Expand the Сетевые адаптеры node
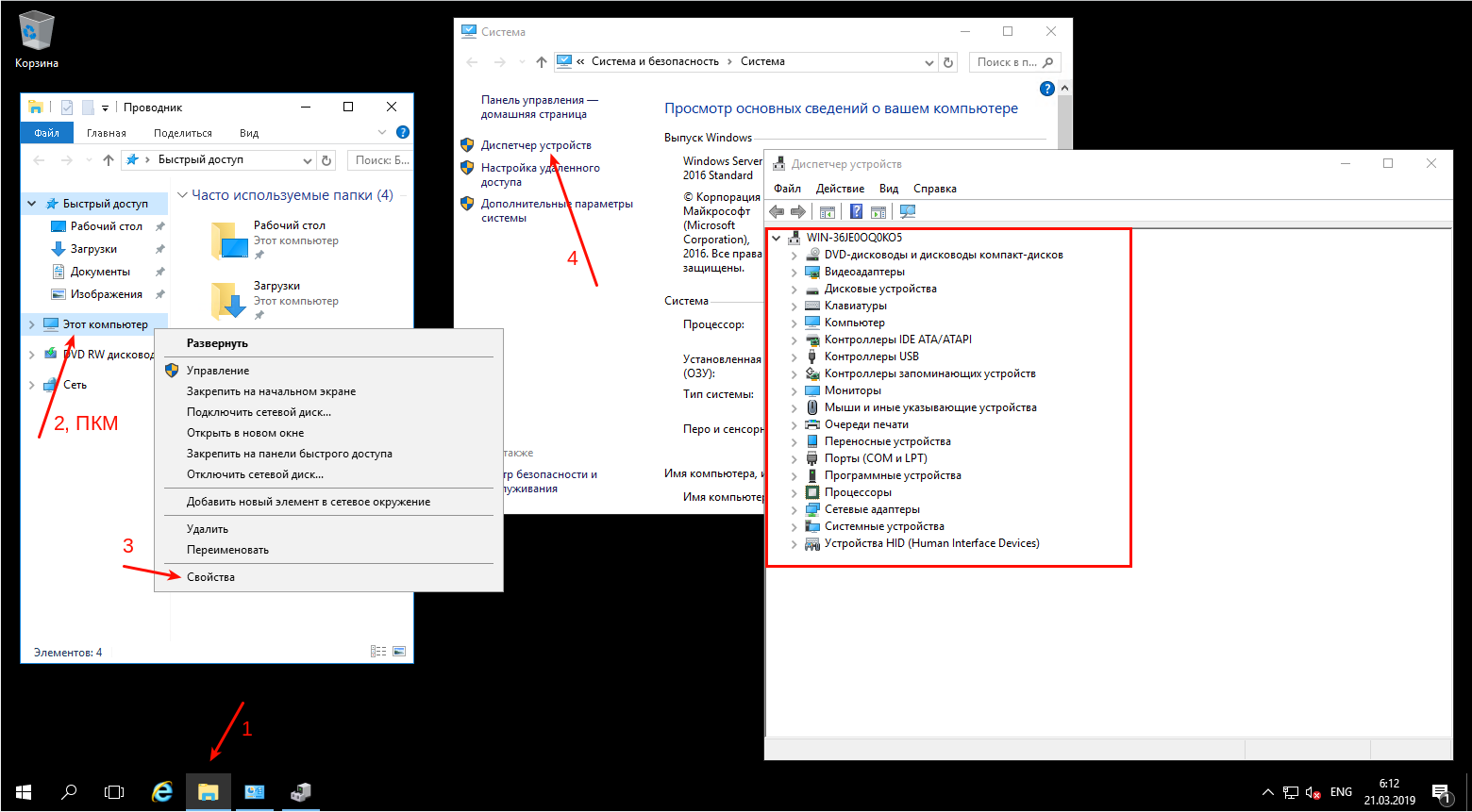Screen dimensions: 1472x812 point(795,510)
